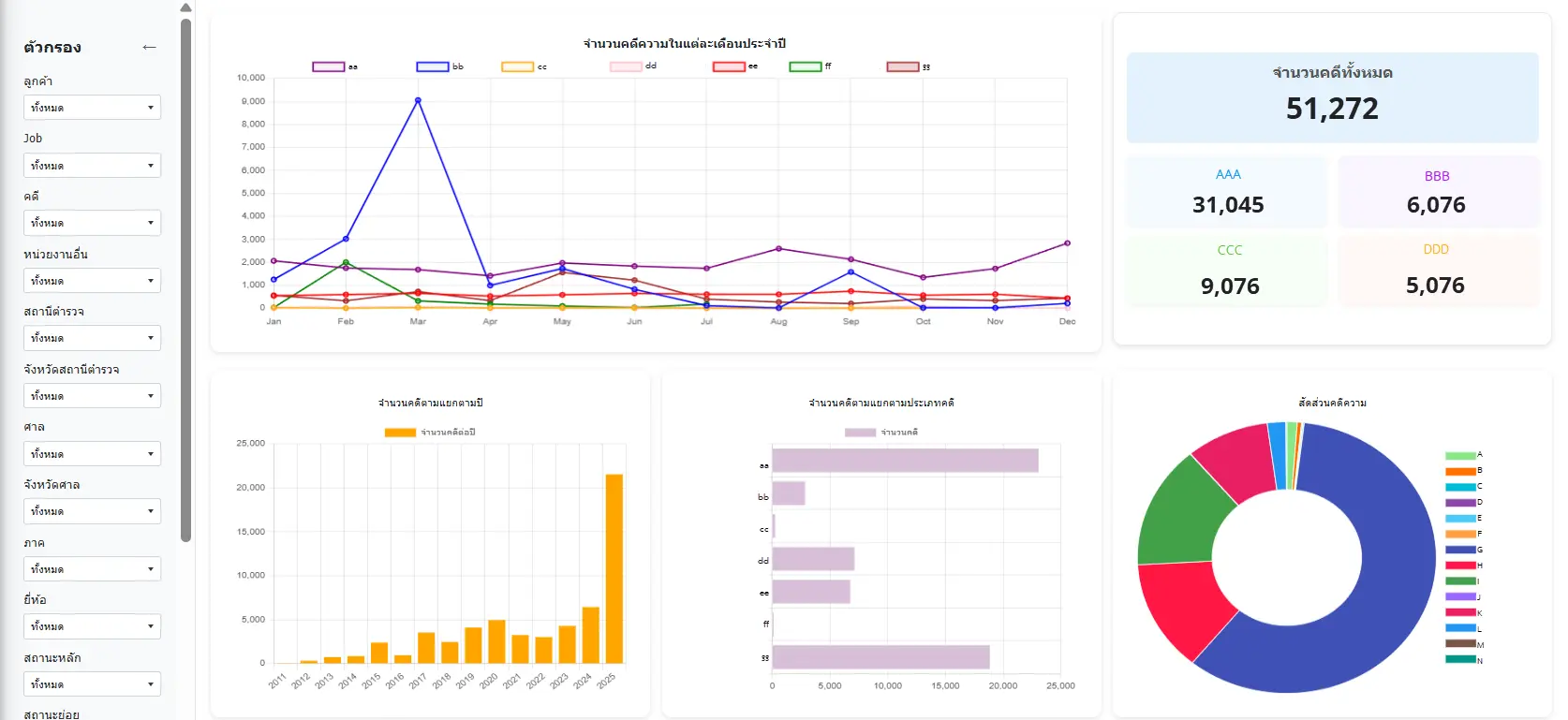Toggle the จำนวนคดีต่อปี legend of yearly bar chart
This screenshot has height=720, width=1568.
(430, 433)
